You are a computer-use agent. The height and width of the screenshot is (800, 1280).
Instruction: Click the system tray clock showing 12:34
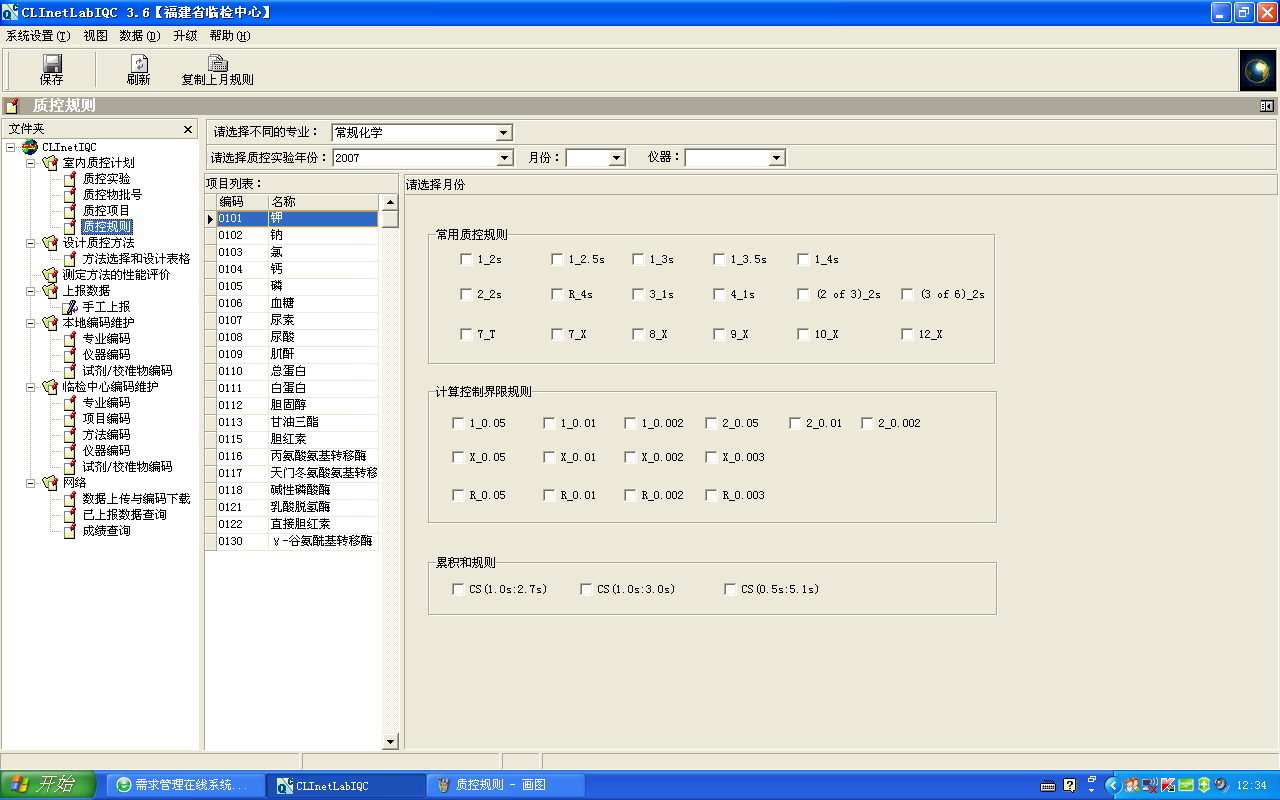coord(1252,785)
